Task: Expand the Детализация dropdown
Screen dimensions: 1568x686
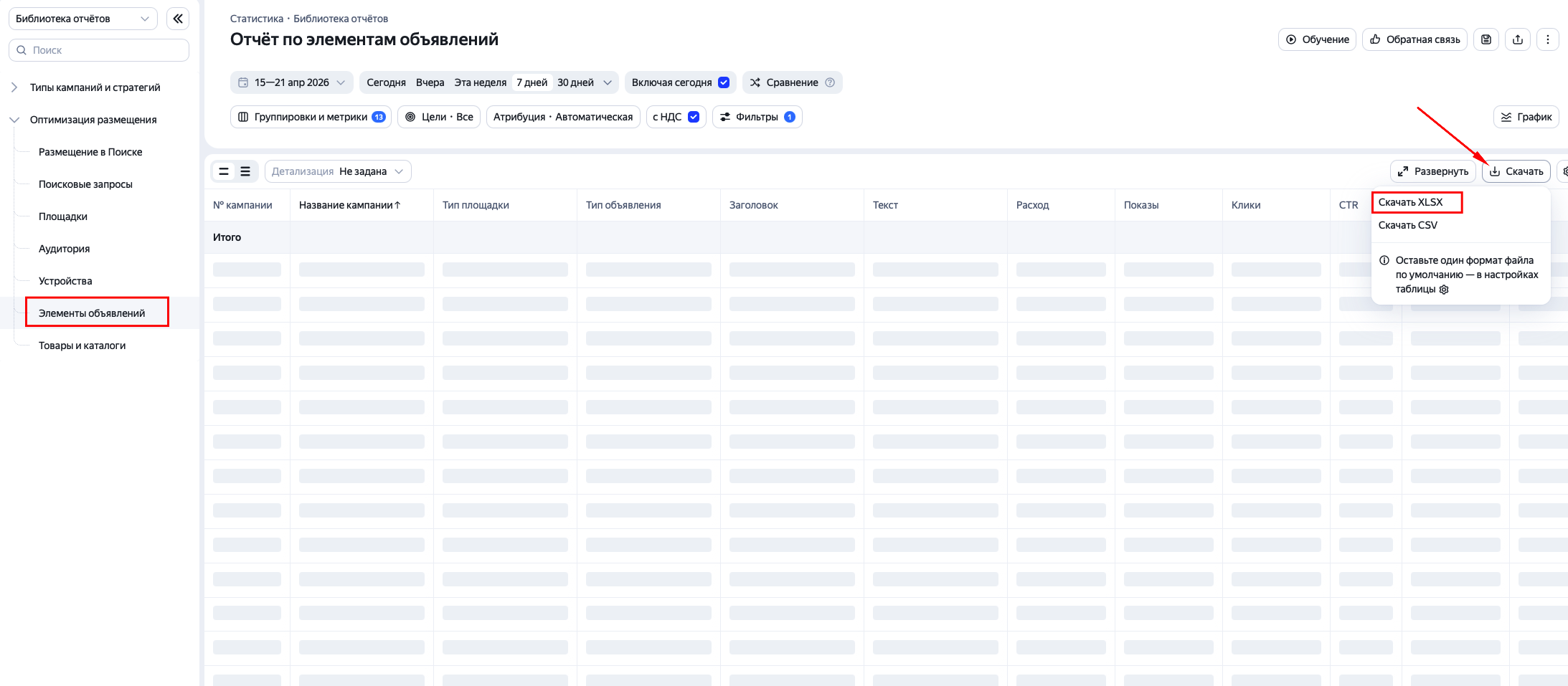Action: coord(338,171)
